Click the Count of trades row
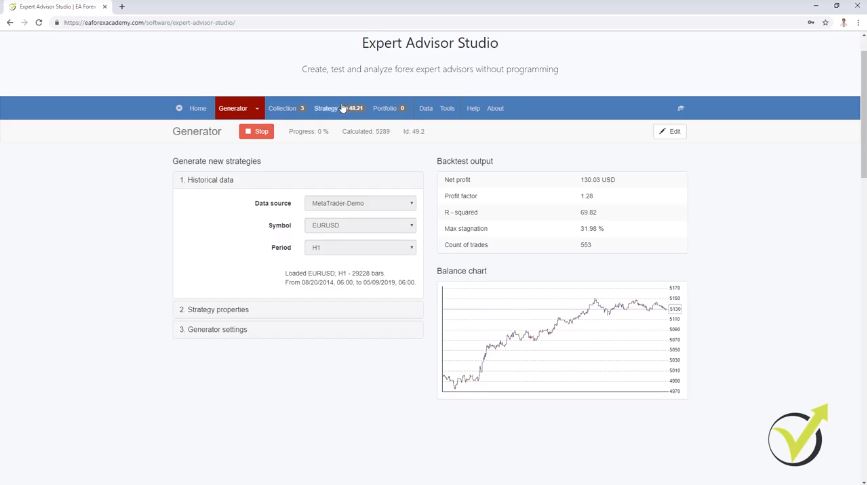Viewport: 867px width, 485px height. (x=562, y=244)
